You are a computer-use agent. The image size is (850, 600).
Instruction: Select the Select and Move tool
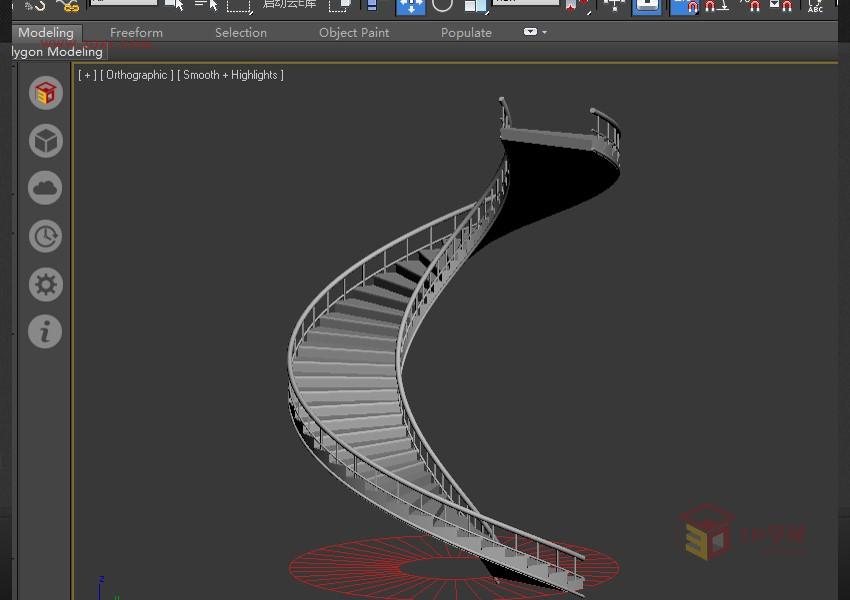[410, 5]
